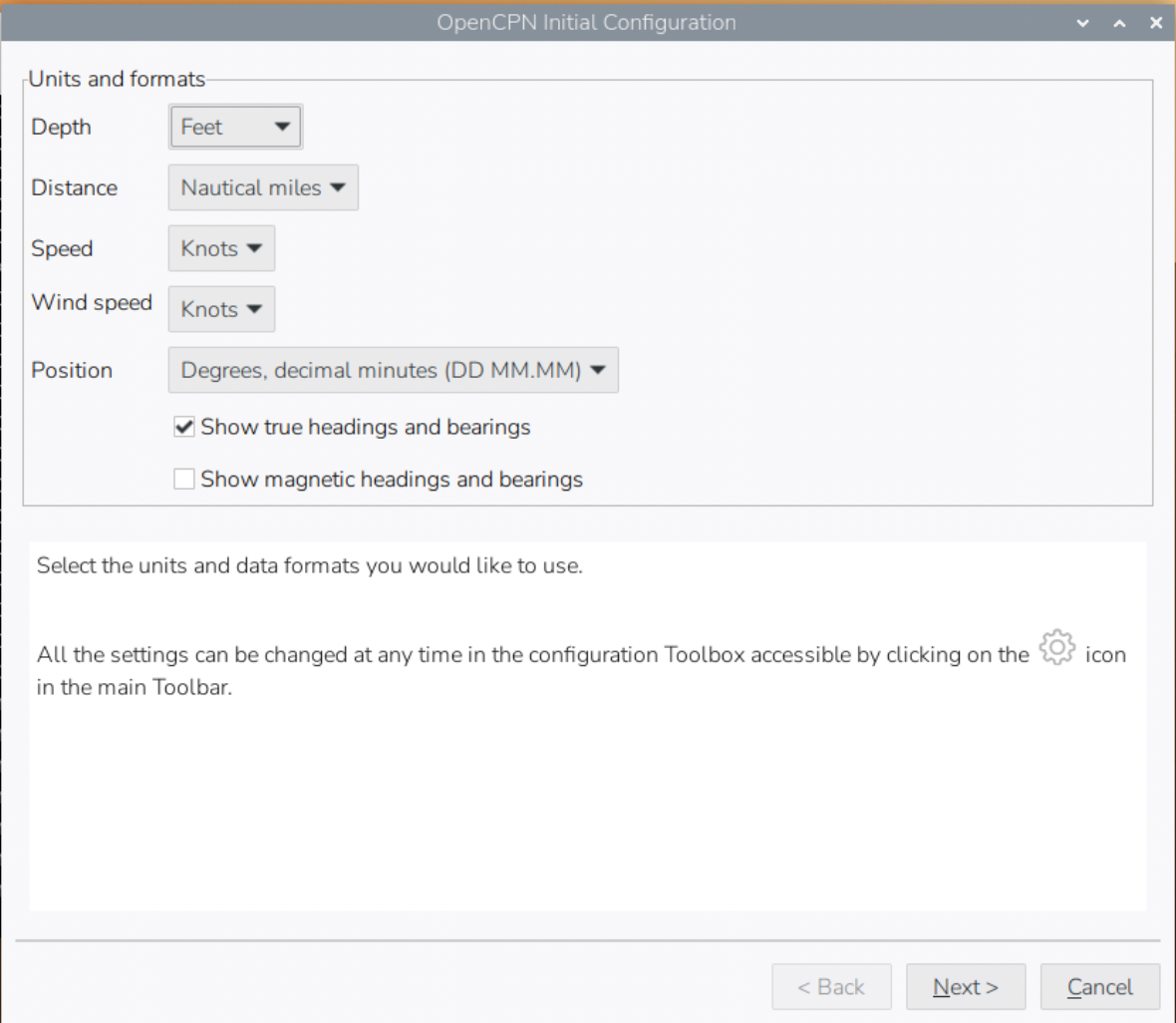Expand the Wind speed units dropdown
This screenshot has width=1176, height=1023.
(x=221, y=309)
